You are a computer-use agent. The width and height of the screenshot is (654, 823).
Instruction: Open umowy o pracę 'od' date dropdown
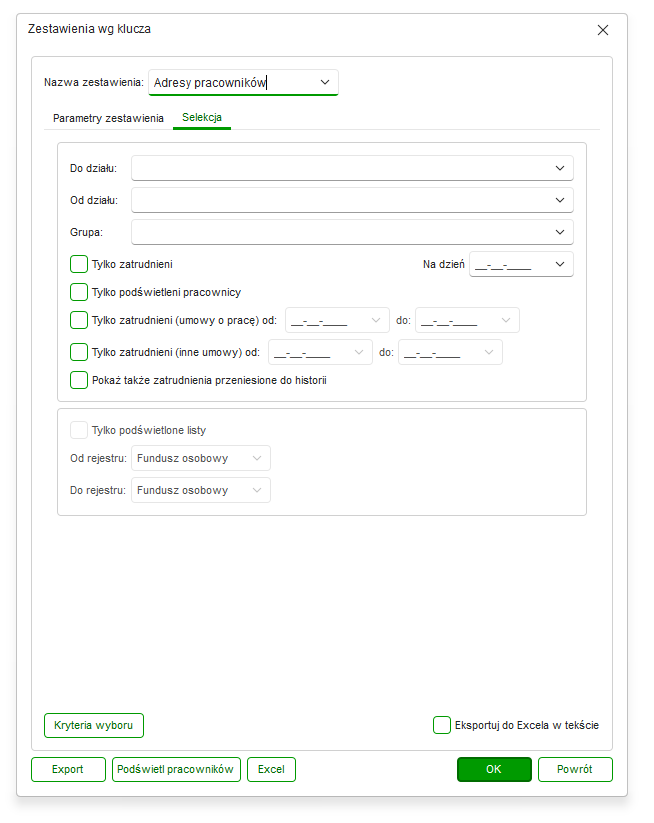click(x=376, y=320)
